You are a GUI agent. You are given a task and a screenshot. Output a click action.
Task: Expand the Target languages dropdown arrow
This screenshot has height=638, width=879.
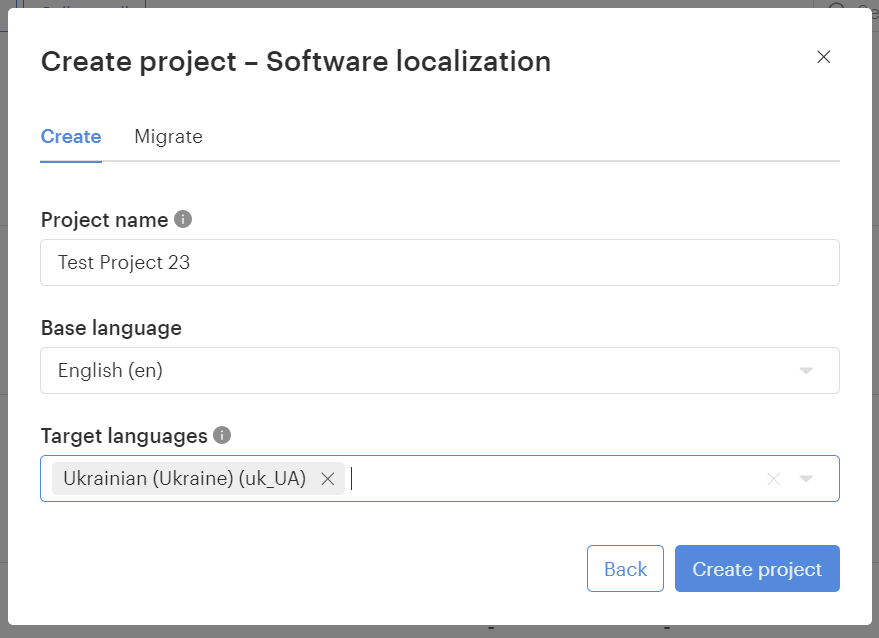click(806, 479)
